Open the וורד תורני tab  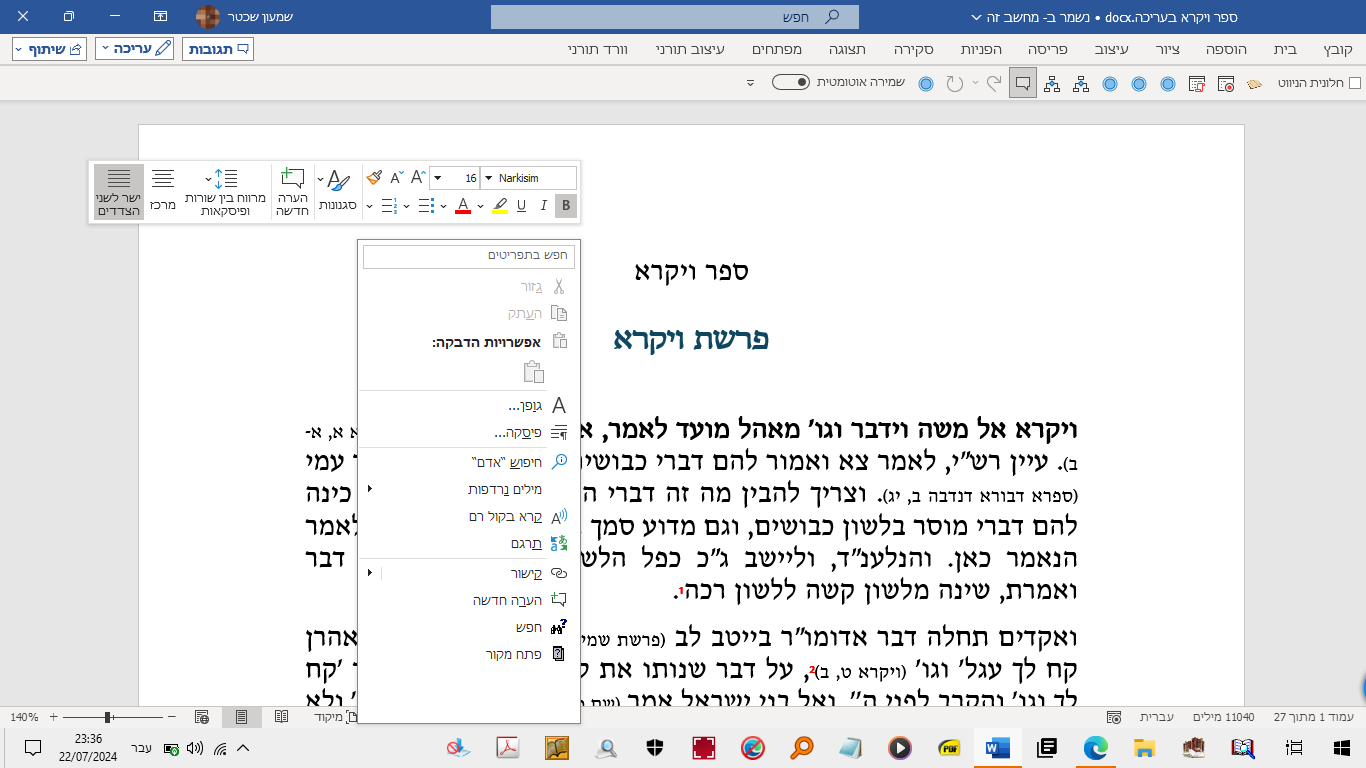pos(598,48)
